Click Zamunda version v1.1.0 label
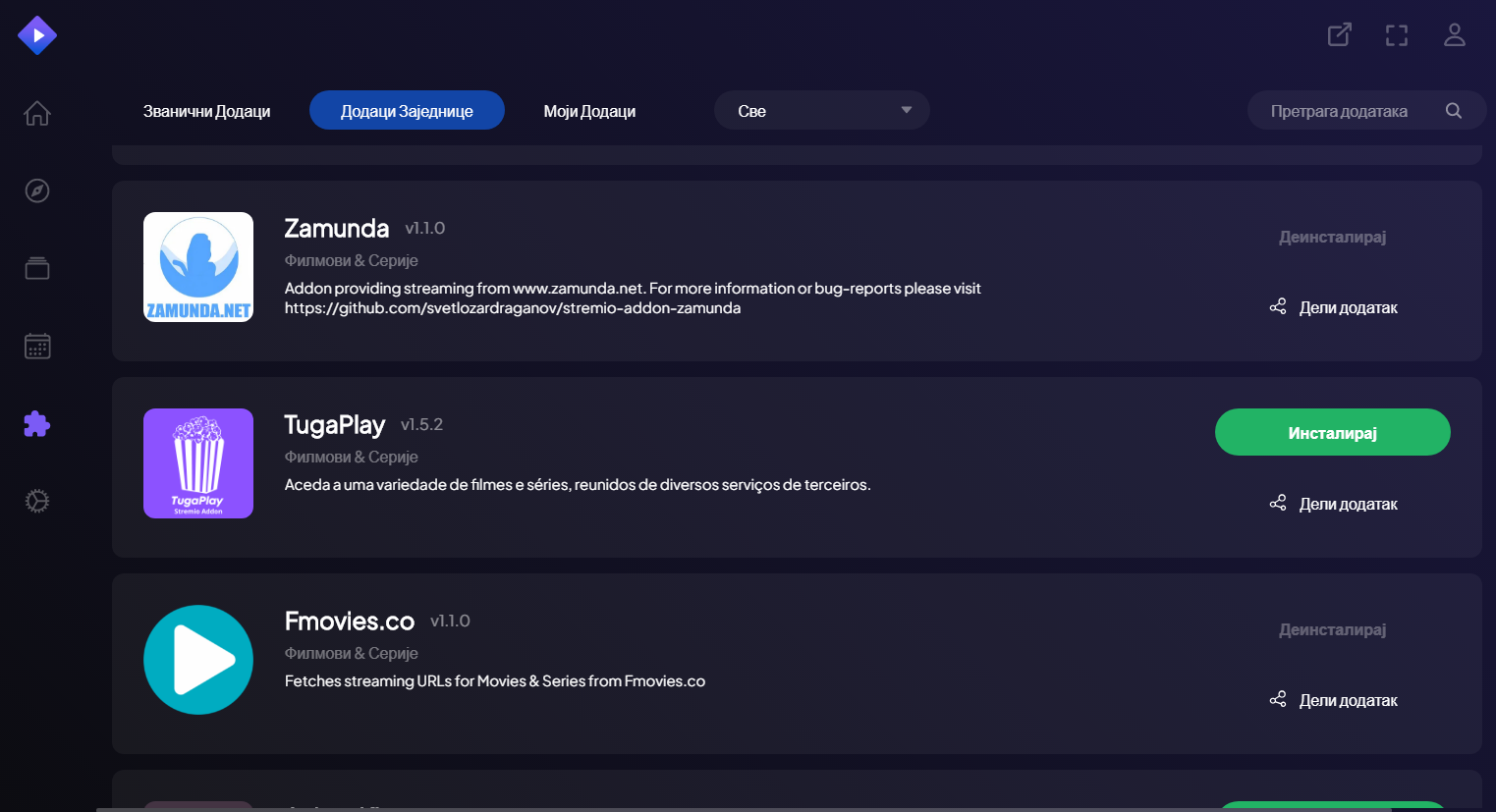Screen dimensions: 1496x812 [x=425, y=228]
